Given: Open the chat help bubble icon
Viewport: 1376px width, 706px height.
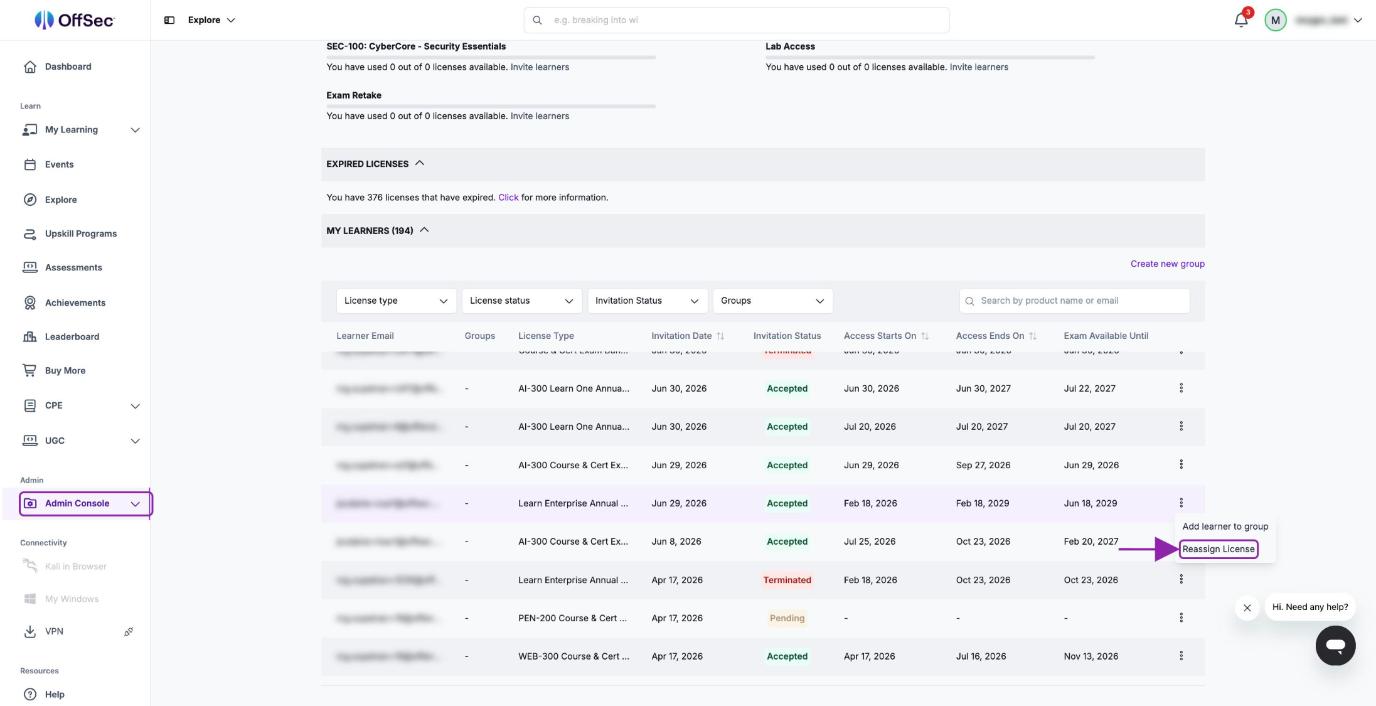Looking at the screenshot, I should pyautogui.click(x=1335, y=646).
